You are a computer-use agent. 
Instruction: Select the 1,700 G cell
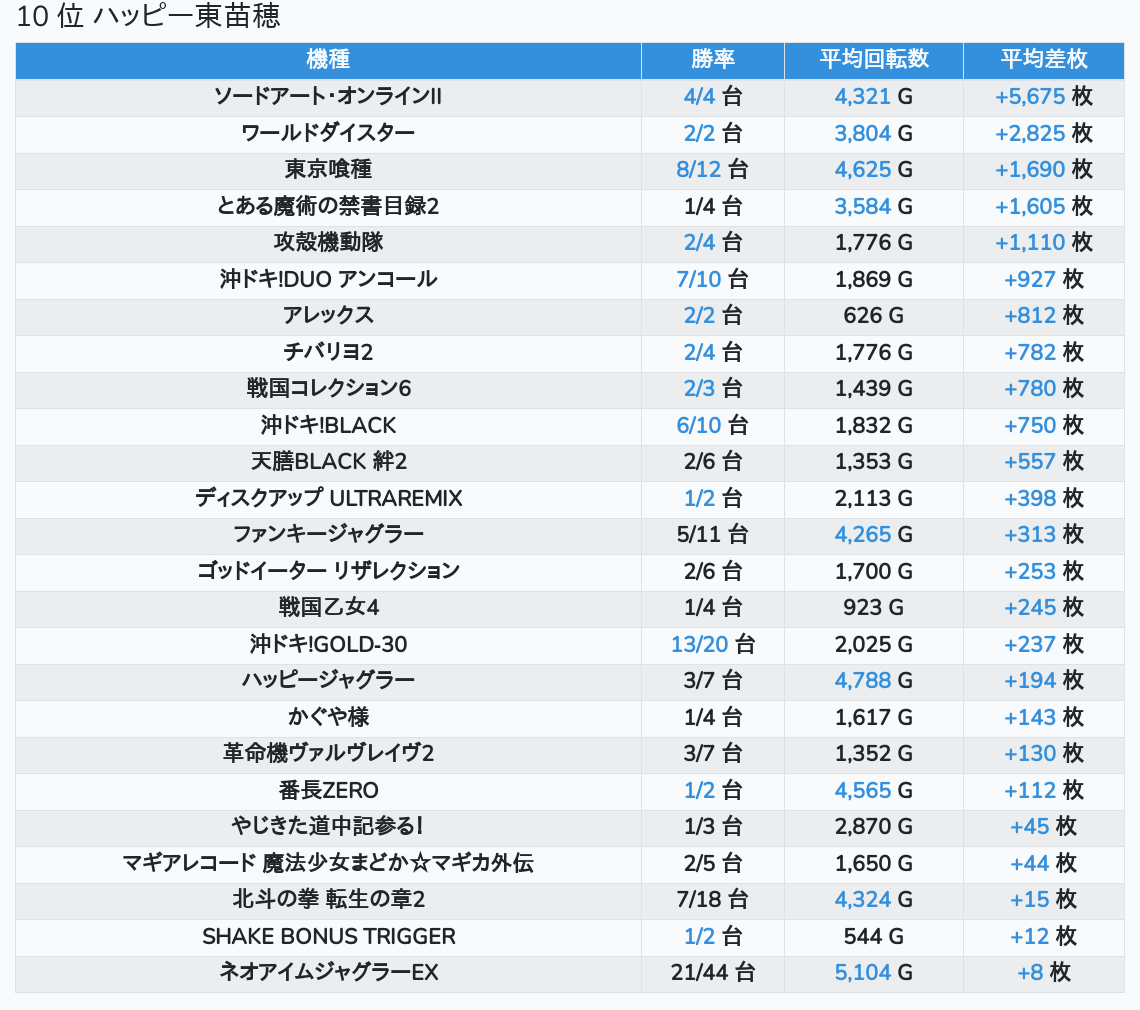pyautogui.click(x=874, y=572)
